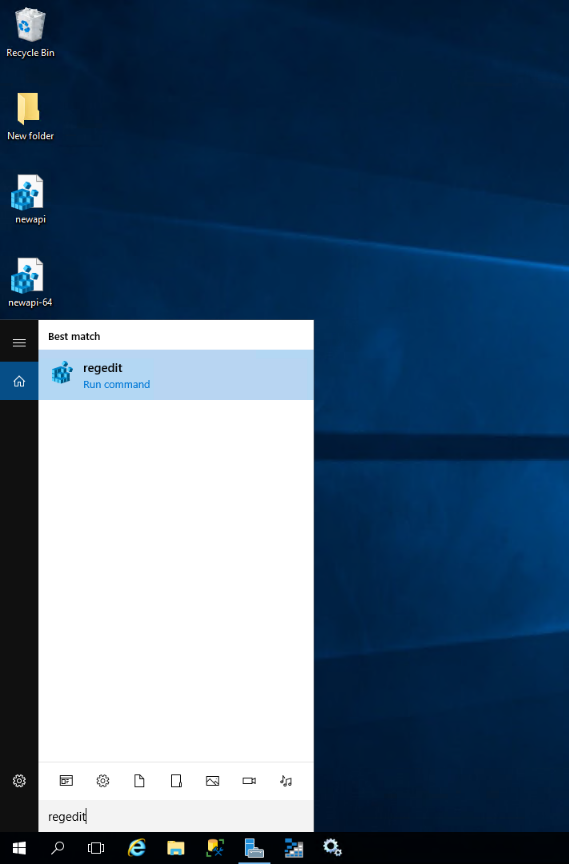Click the taskbar search magnifier icon
This screenshot has width=569, height=864.
coord(57,848)
